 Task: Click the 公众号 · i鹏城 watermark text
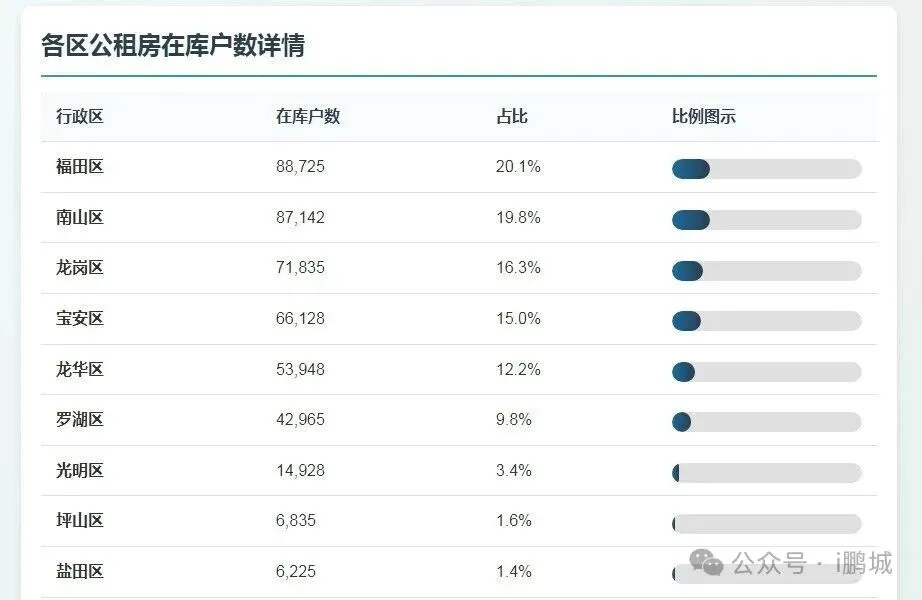tap(813, 563)
